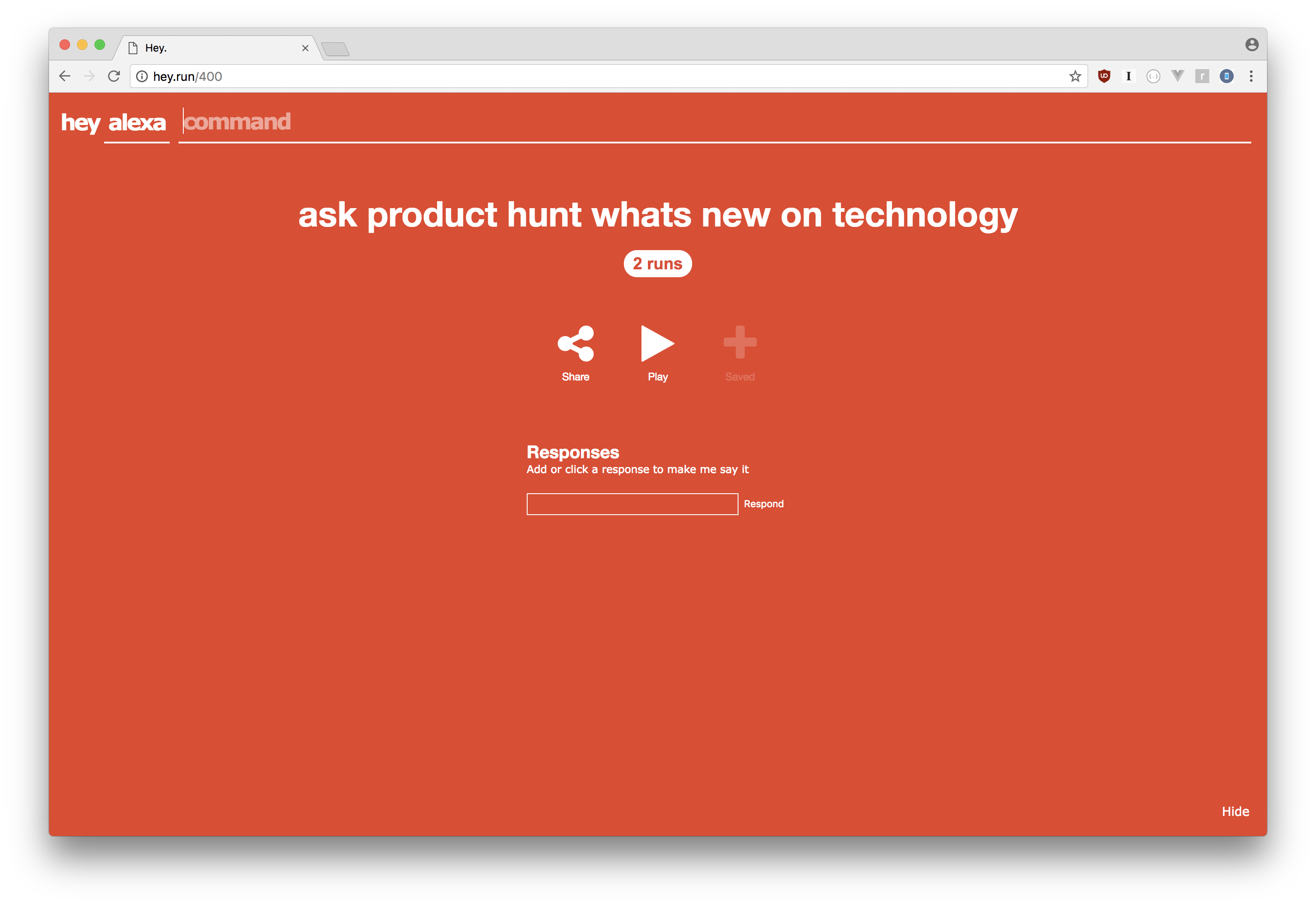1316x906 pixels.
Task: Click the Instapaper "I" extension icon
Action: tap(1128, 76)
